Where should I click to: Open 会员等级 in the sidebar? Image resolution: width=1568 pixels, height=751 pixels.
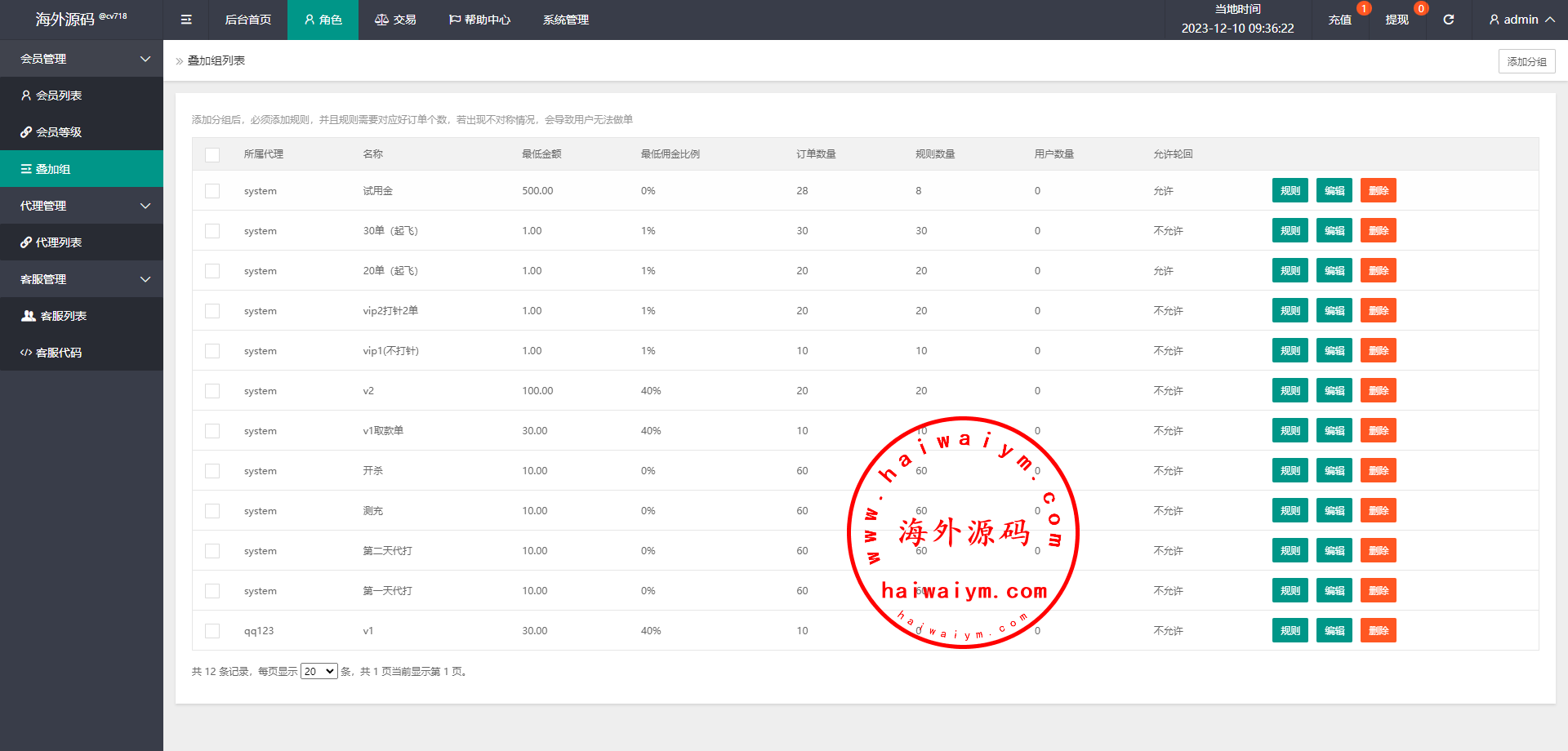click(x=59, y=132)
